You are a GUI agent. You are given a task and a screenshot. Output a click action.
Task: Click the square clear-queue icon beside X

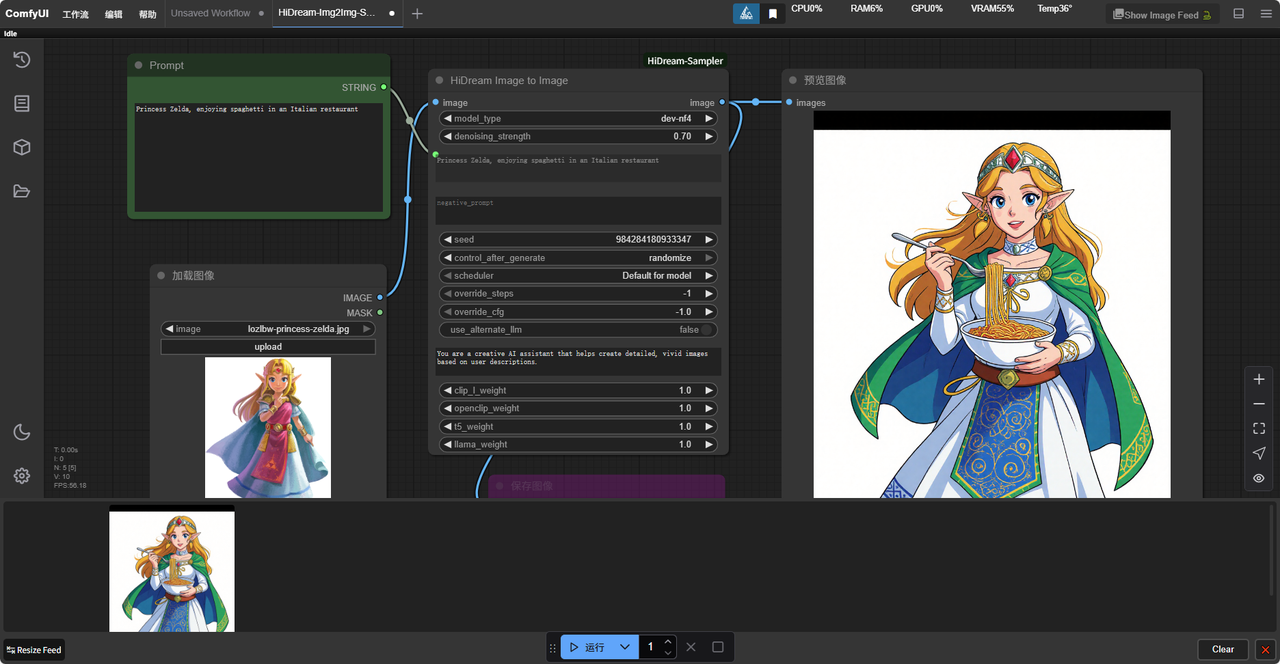(x=718, y=647)
